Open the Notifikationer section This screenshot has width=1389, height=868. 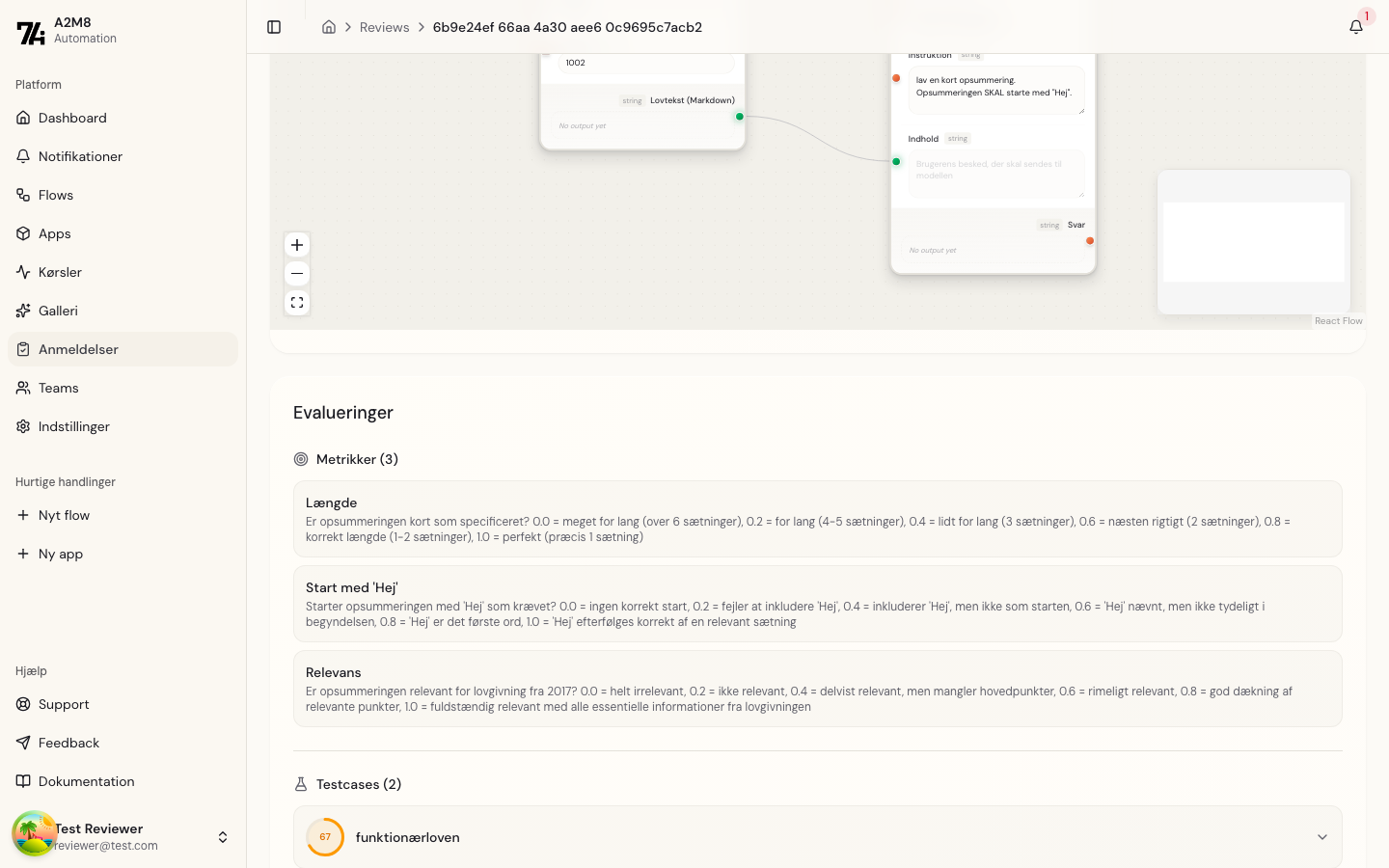click(x=80, y=156)
